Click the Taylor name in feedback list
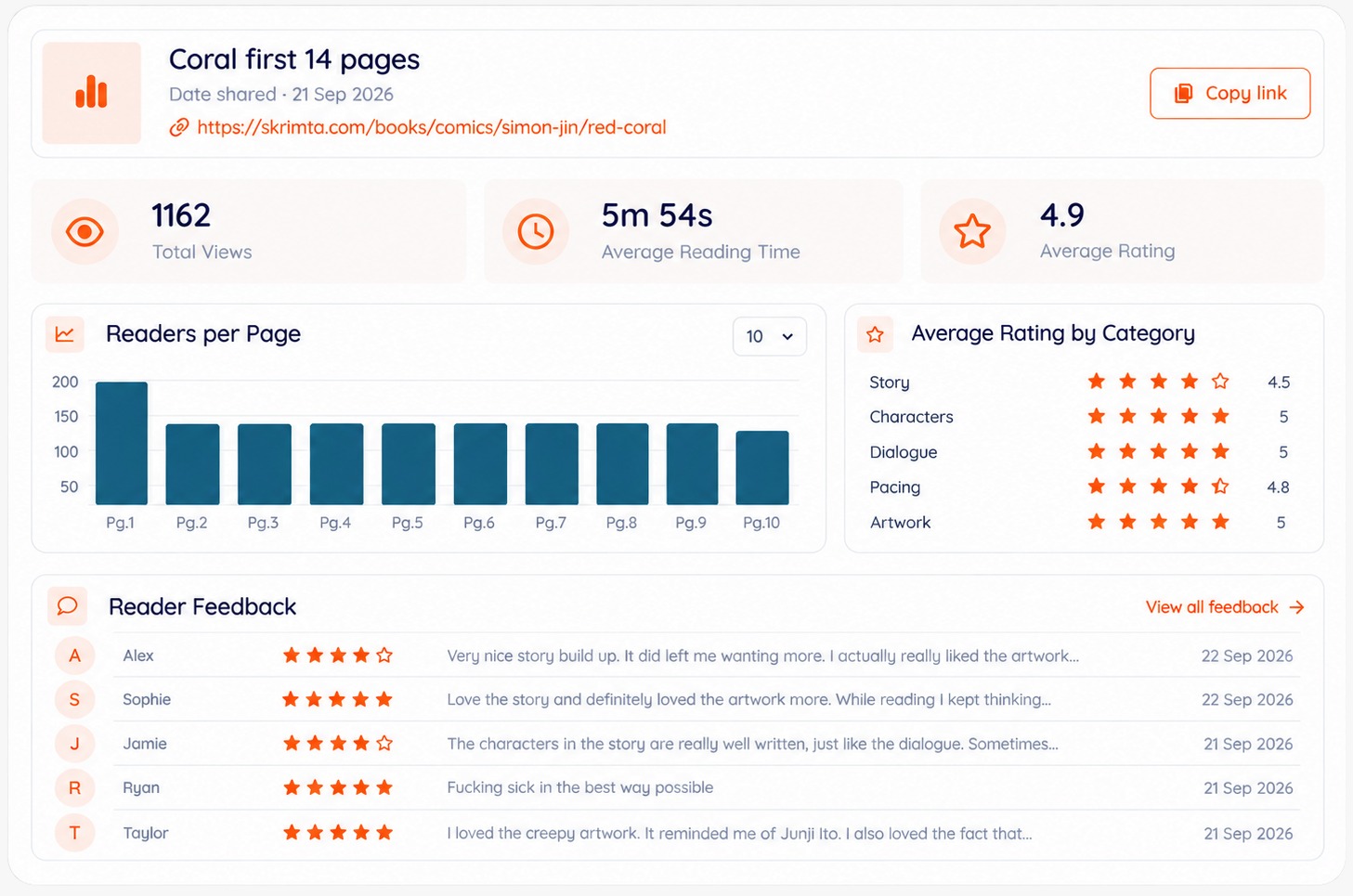 [146, 833]
